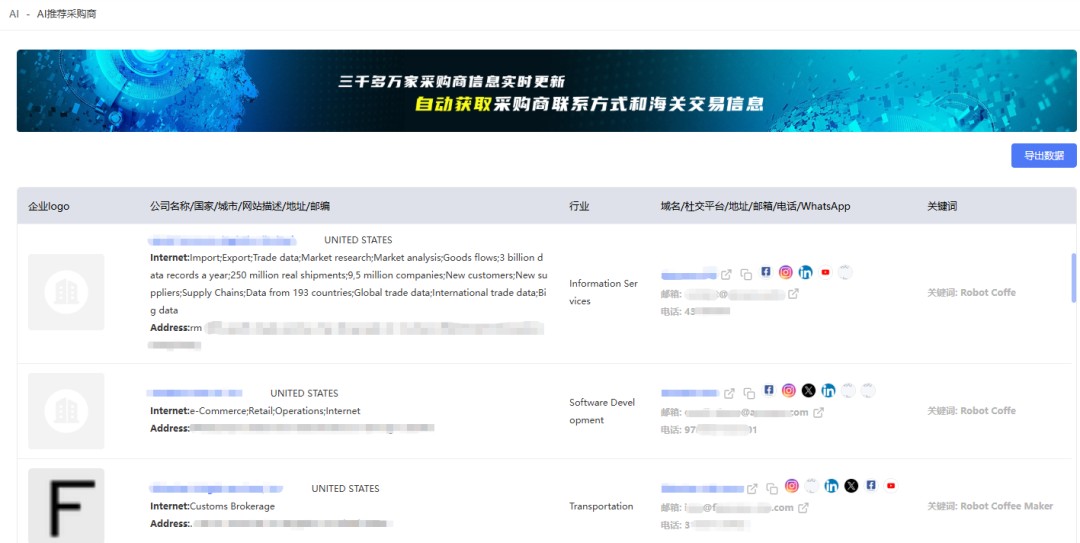Click blank social icon in Information Services row
1080x543 pixels.
point(846,272)
